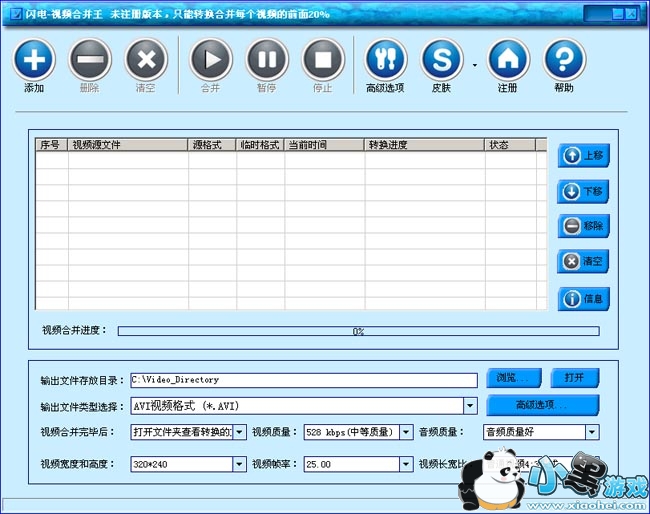Click the 输出文件存放目录 path field
Viewport: 650px width, 514px height.
coord(303,380)
